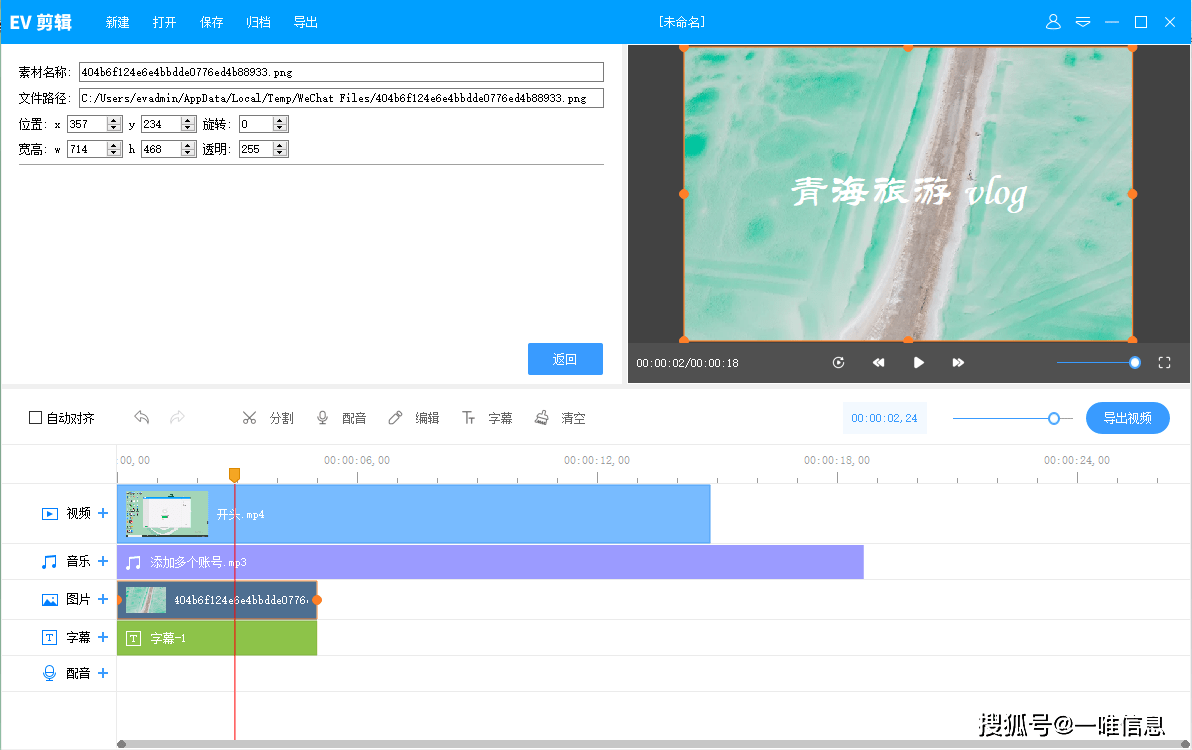Click the 导出视频 export video button
The height and width of the screenshot is (750, 1192).
coord(1127,418)
